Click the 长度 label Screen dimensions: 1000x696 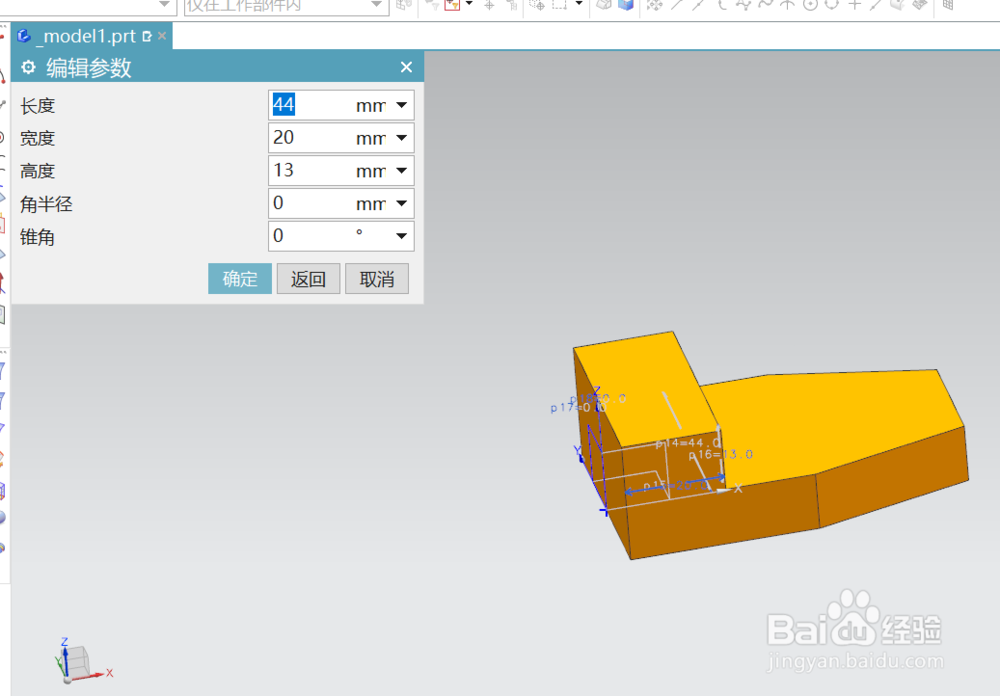pos(38,105)
